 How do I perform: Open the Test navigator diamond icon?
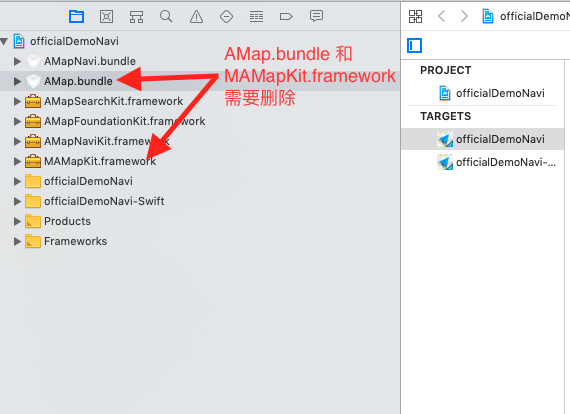tap(226, 17)
